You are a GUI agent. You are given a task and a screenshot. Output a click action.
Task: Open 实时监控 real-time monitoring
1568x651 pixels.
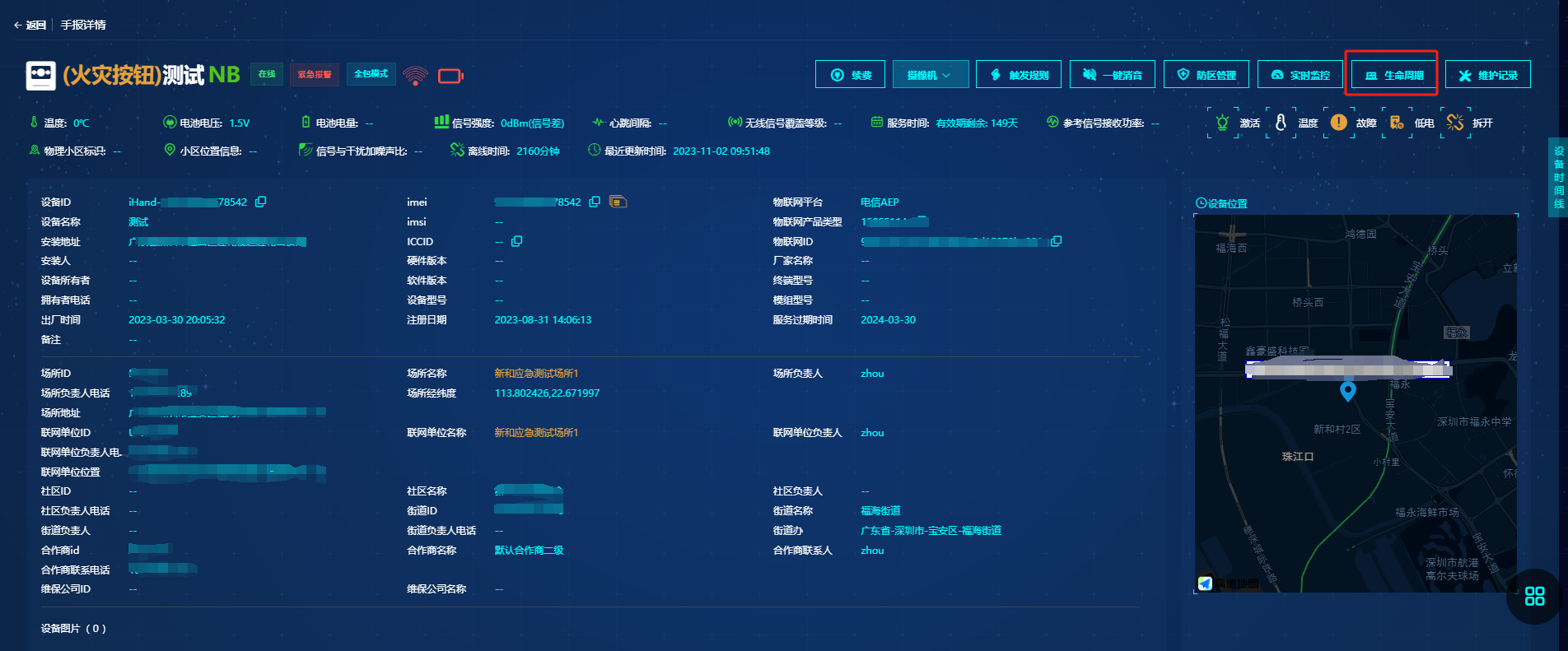tap(1300, 75)
